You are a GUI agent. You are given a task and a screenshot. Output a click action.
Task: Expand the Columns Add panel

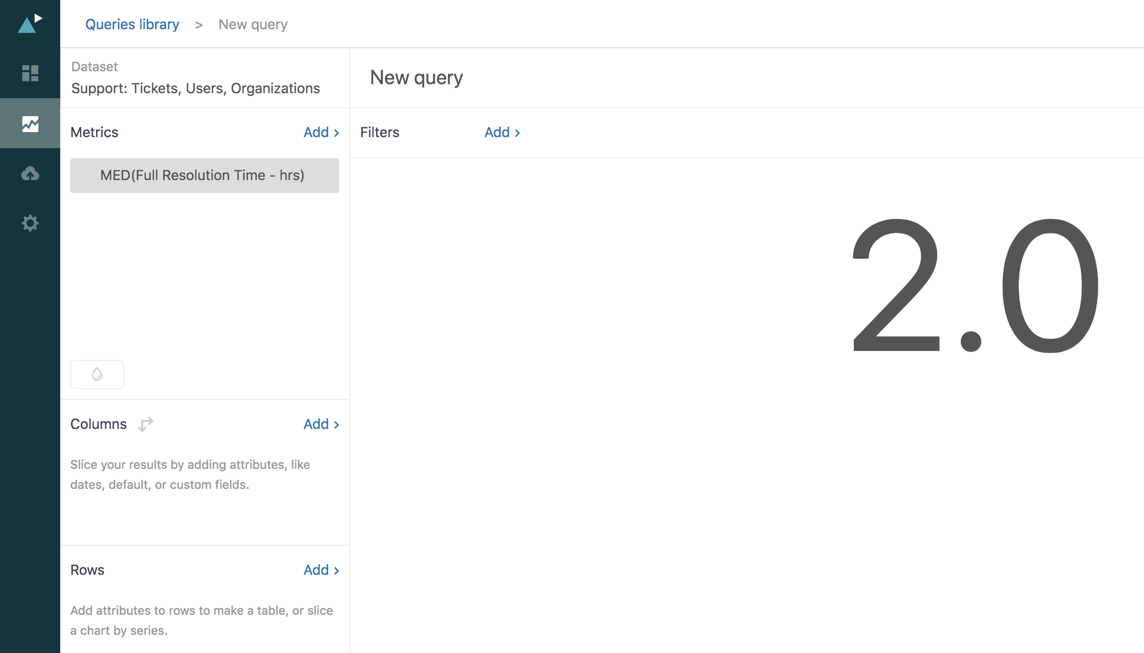coord(320,424)
